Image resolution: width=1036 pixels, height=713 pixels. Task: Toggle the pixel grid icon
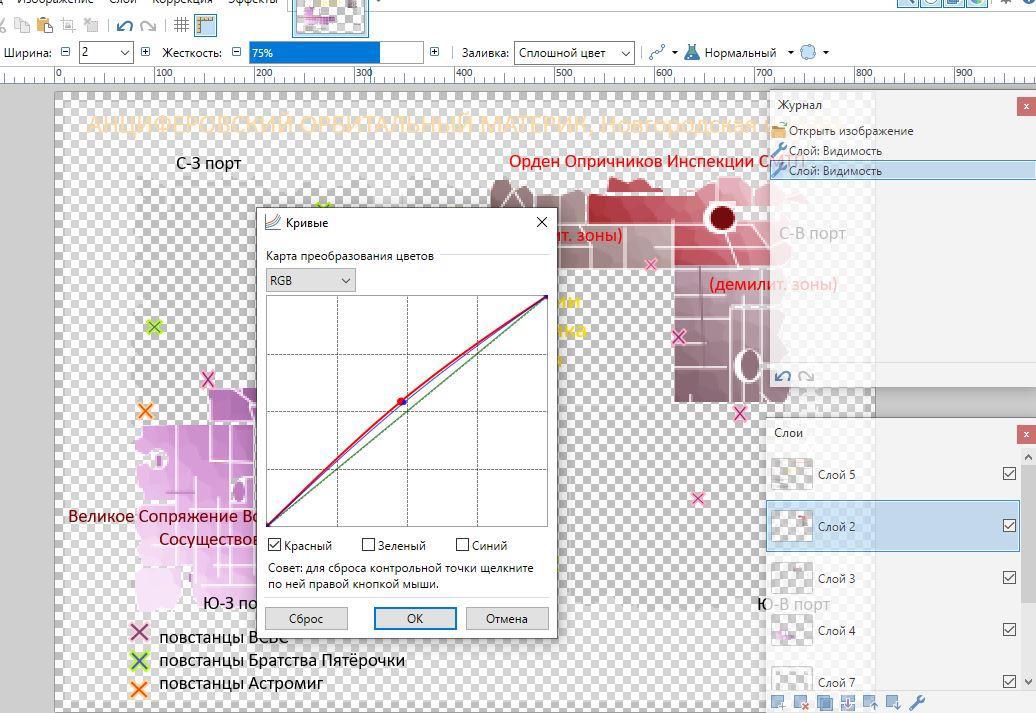(x=181, y=25)
